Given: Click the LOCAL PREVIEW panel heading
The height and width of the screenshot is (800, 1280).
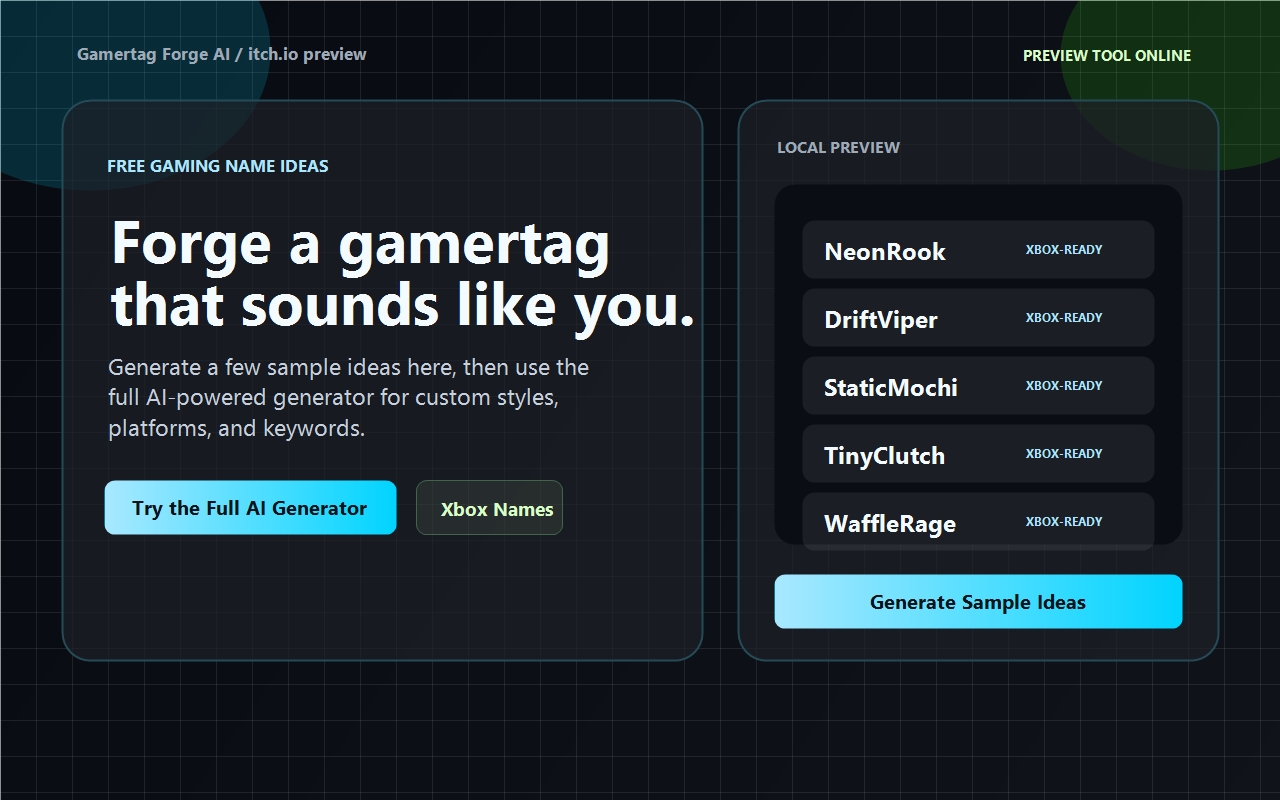Looking at the screenshot, I should tap(839, 147).
